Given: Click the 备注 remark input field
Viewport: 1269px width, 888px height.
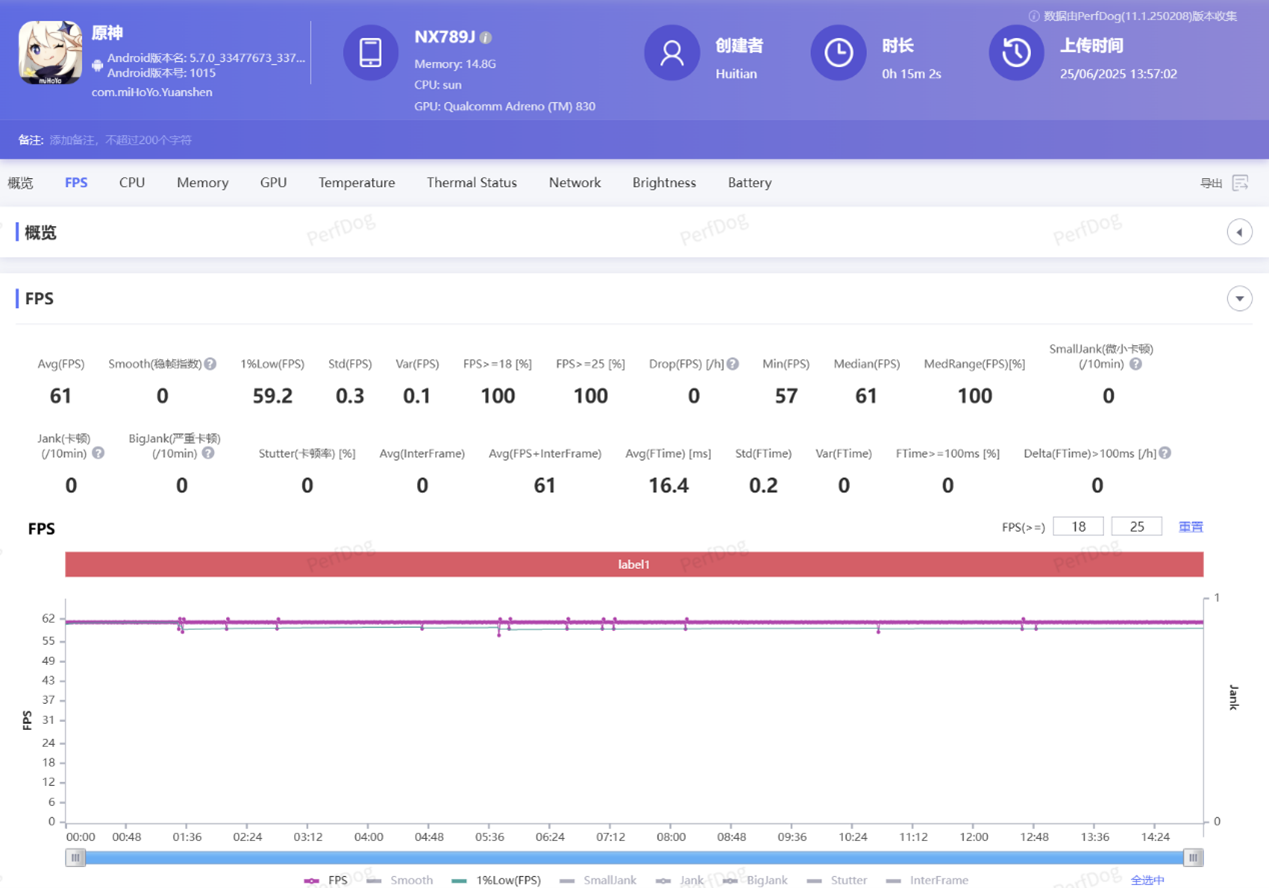Looking at the screenshot, I should [x=121, y=140].
